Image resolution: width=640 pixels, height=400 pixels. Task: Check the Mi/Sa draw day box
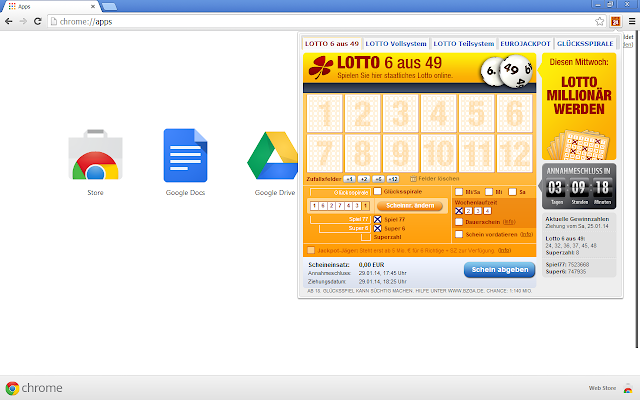[x=459, y=192]
